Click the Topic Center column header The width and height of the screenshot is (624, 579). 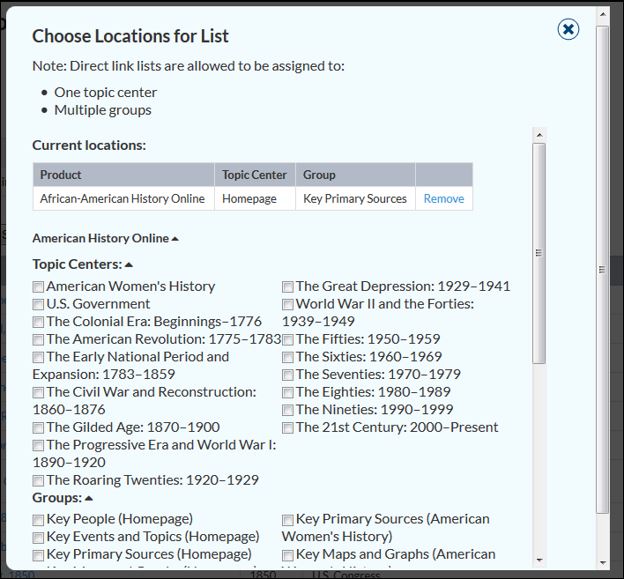tap(255, 174)
